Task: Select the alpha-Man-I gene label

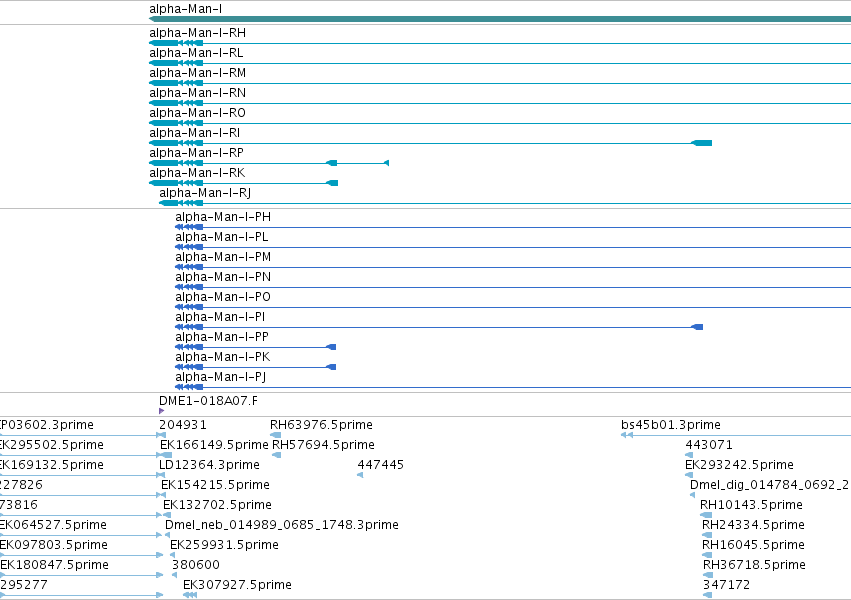Action: (x=186, y=9)
